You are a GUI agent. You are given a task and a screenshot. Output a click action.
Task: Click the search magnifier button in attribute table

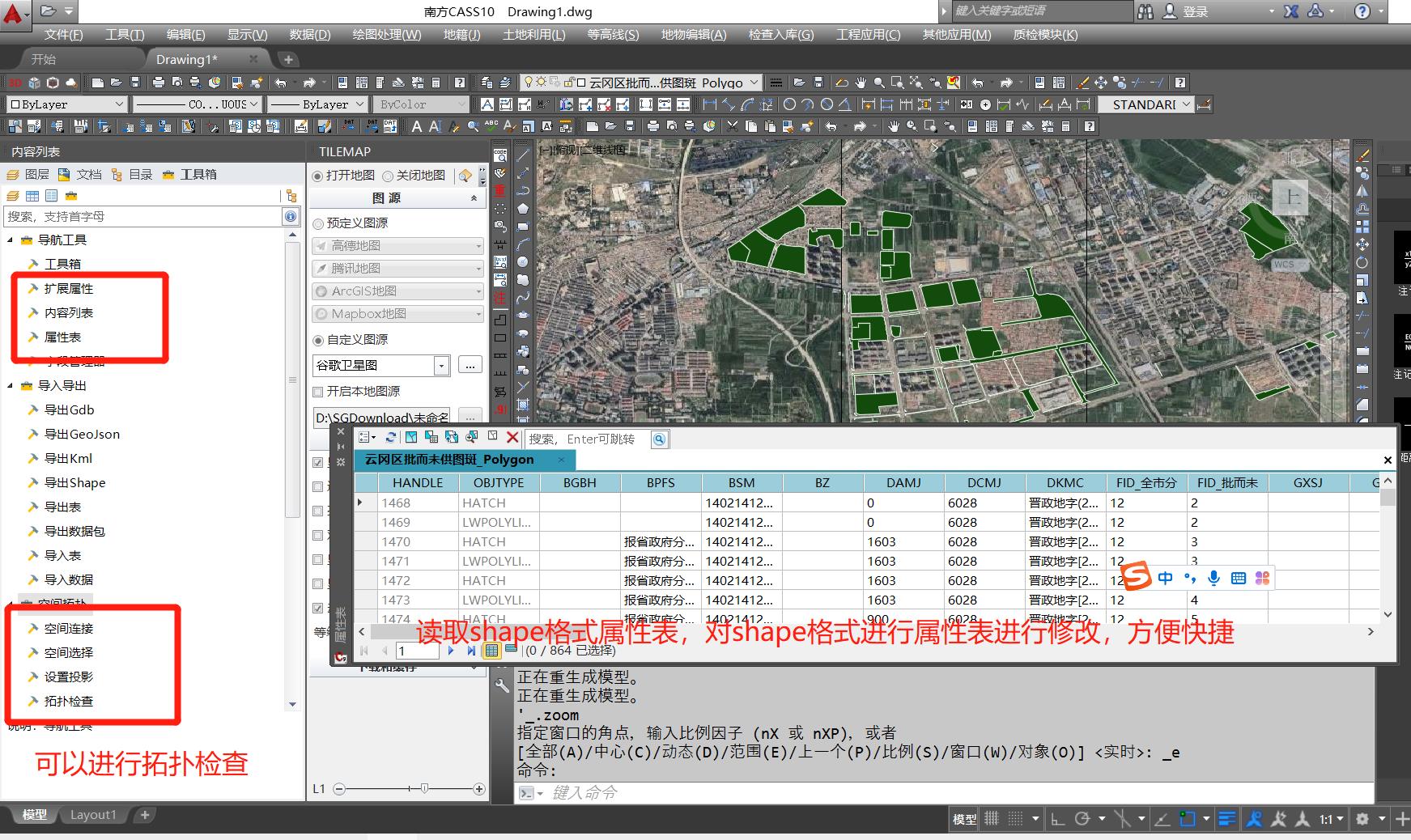pos(660,439)
